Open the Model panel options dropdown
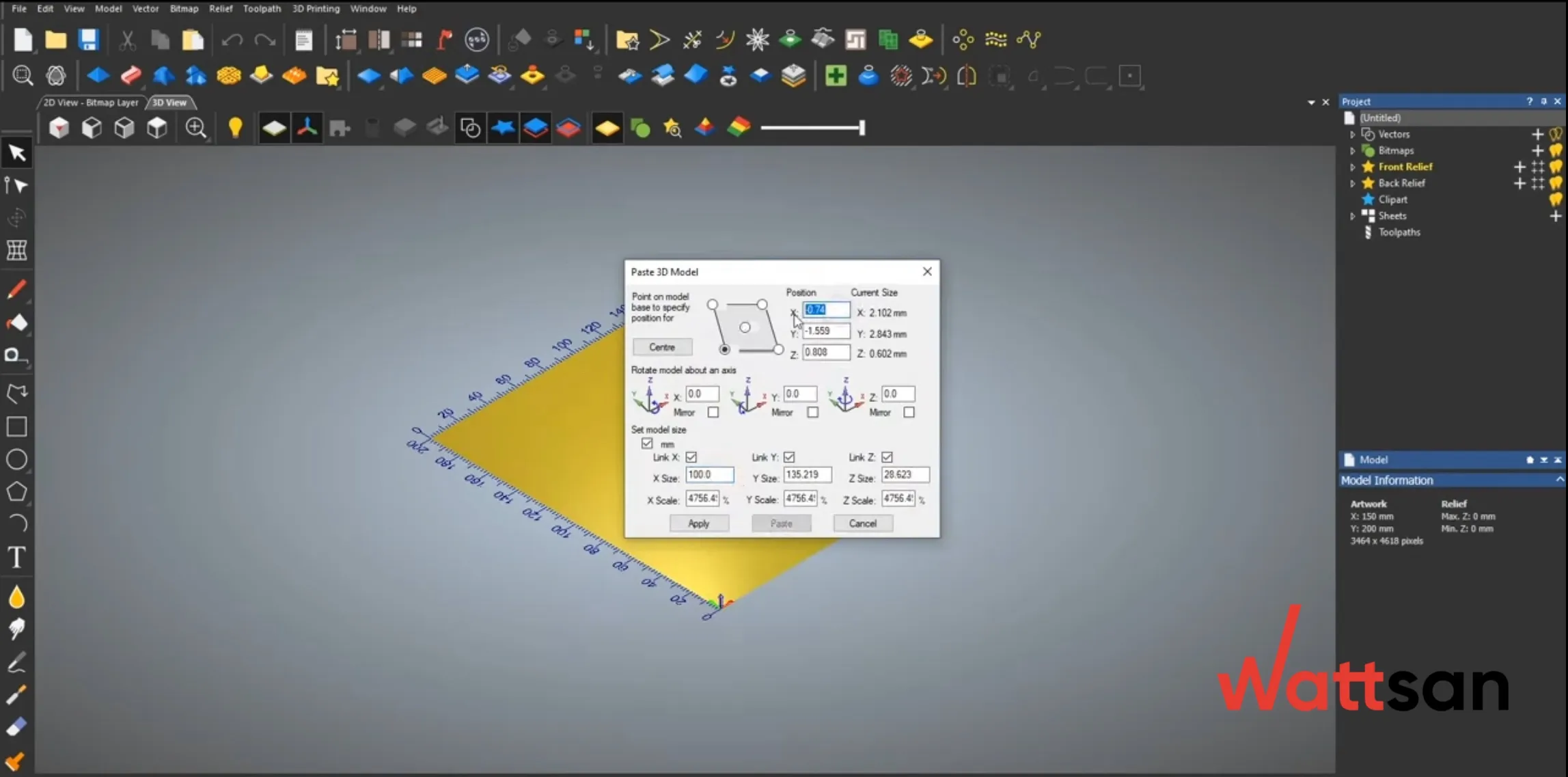 [1543, 460]
